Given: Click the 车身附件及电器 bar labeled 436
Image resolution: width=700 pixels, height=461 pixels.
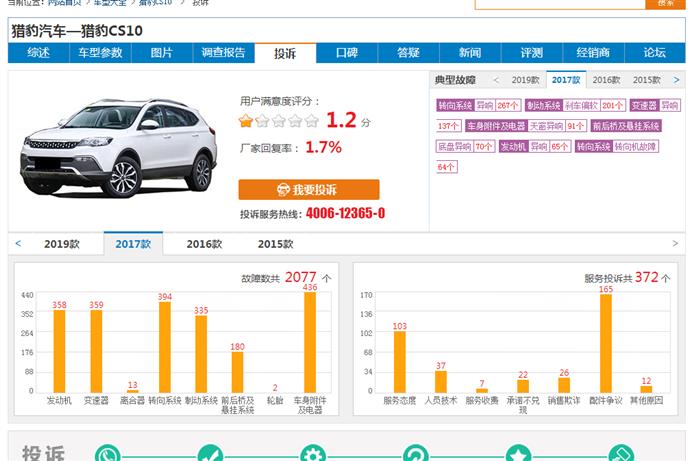Looking at the screenshot, I should coord(310,342).
